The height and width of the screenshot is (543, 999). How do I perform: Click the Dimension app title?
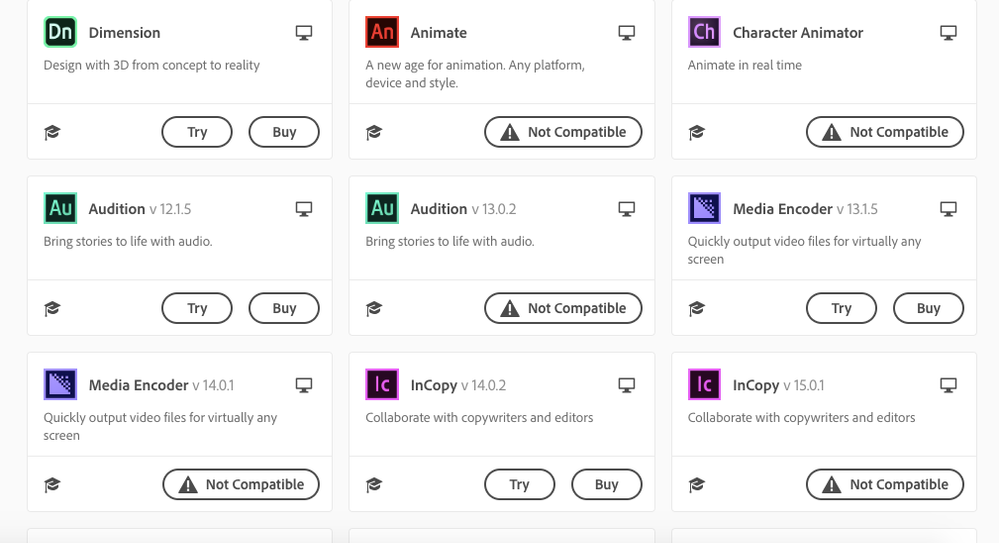(x=124, y=33)
